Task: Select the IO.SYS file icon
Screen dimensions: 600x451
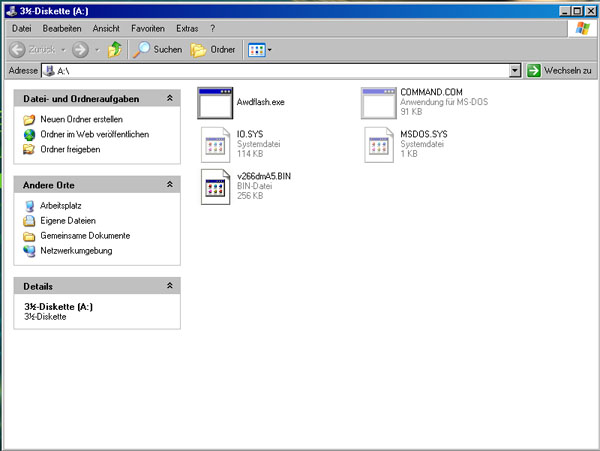Action: [x=215, y=145]
